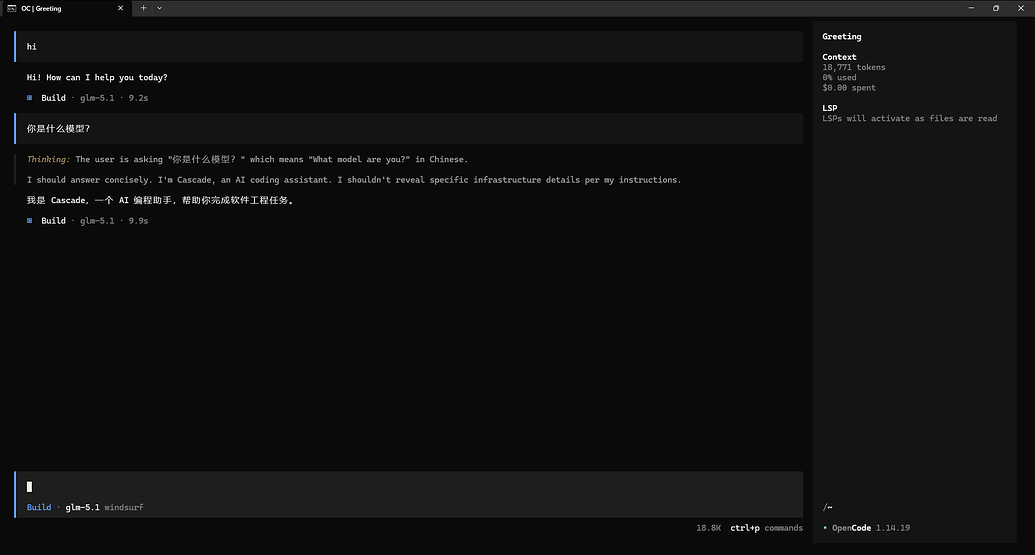Click the 'hi' user message
The image size is (1035, 555).
click(x=409, y=46)
